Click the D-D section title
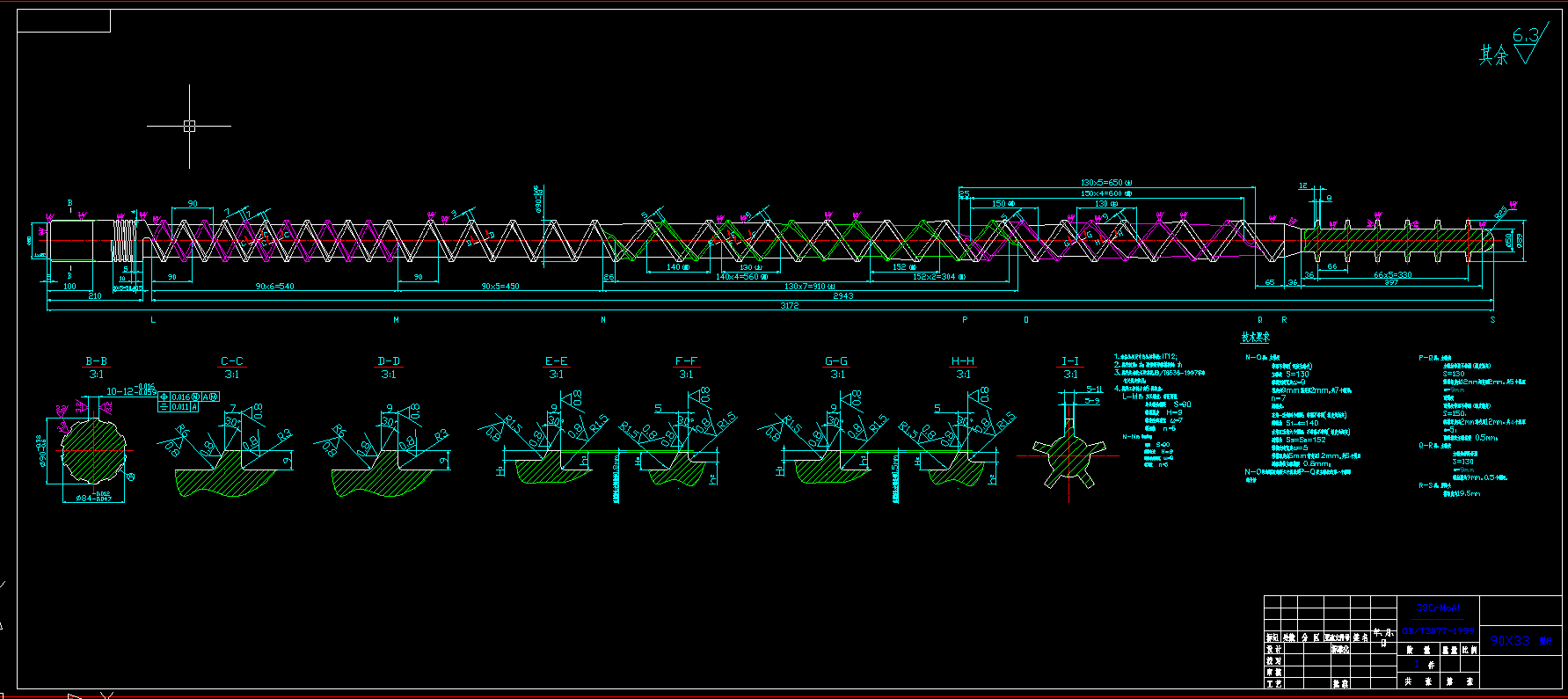The width and height of the screenshot is (1568, 699). (389, 361)
